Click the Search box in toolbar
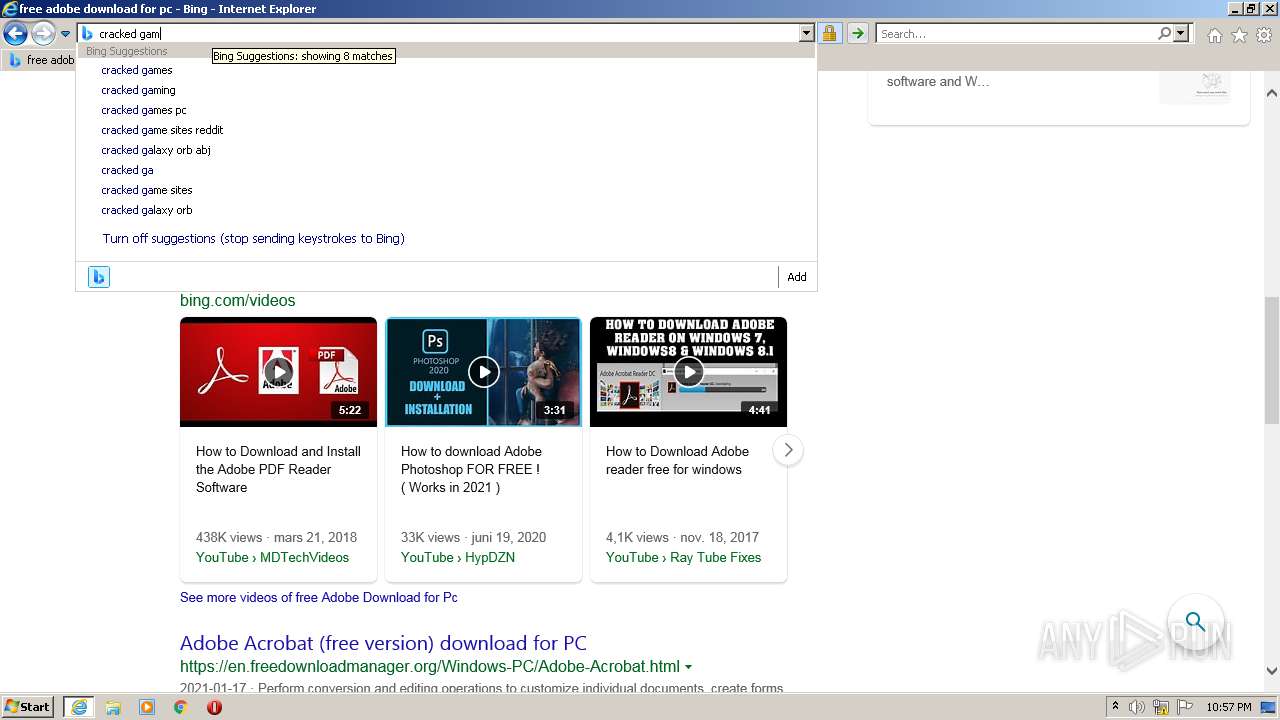The width and height of the screenshot is (1280, 720). 1016,34
